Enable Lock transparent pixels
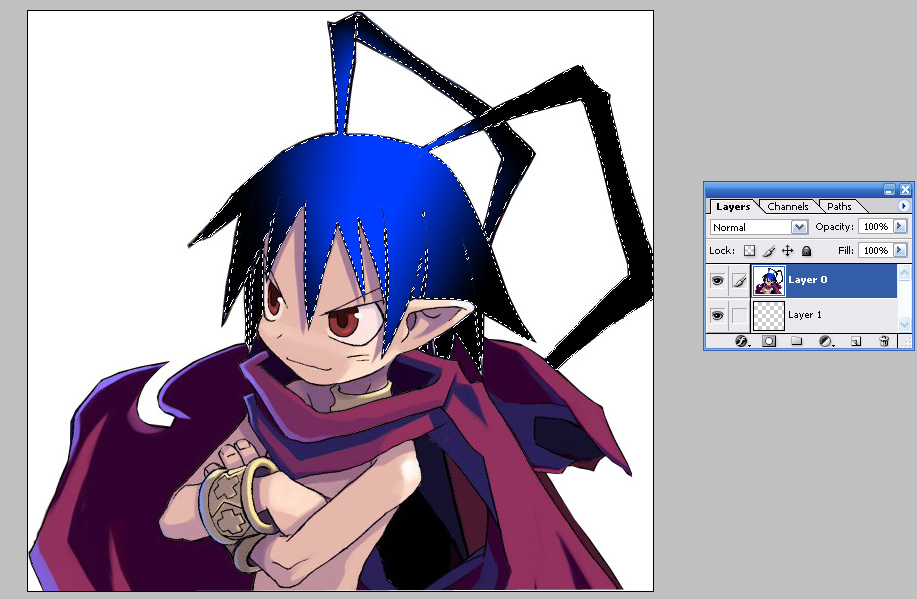The width and height of the screenshot is (917, 599). [749, 251]
